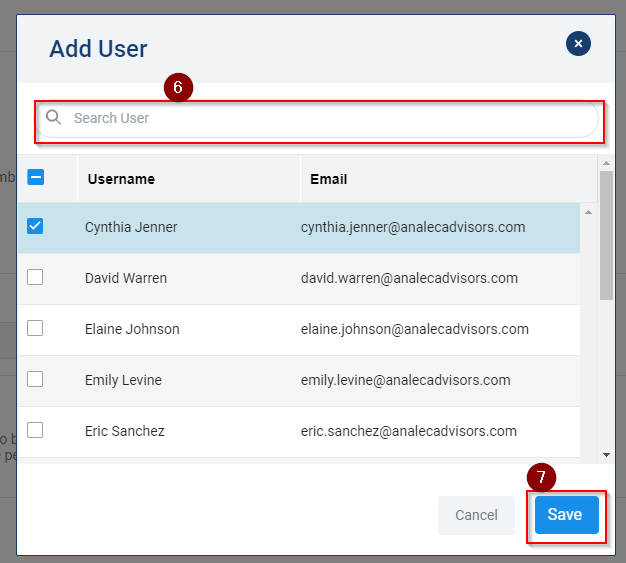The height and width of the screenshot is (563, 626).
Task: Focus the Search User field
Action: pos(318,119)
